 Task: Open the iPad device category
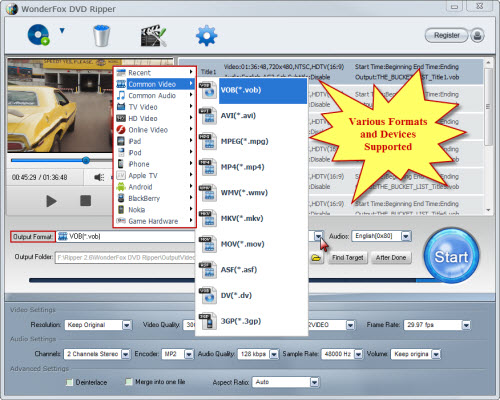[x=155, y=141]
